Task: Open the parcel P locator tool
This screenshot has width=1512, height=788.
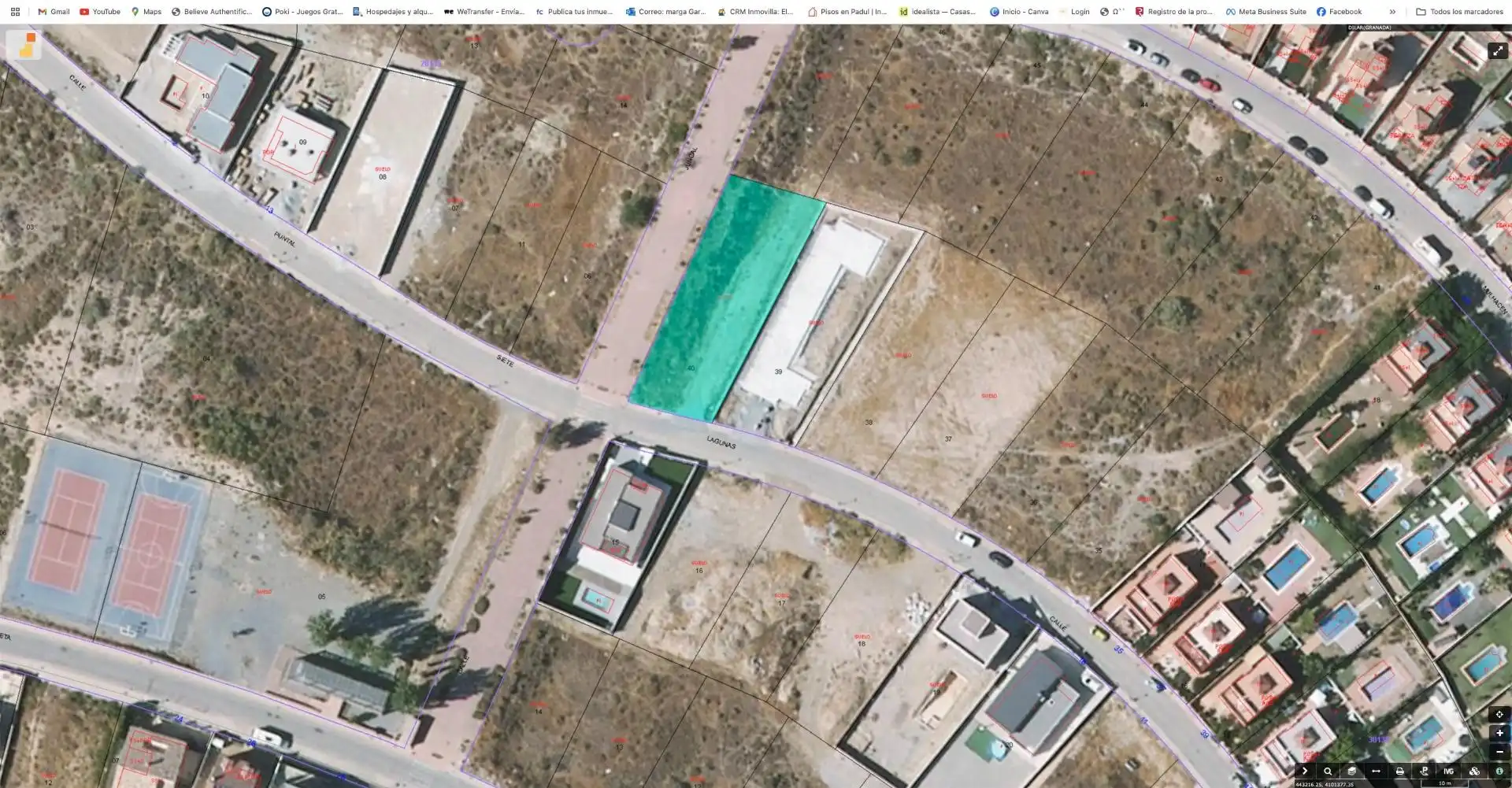Action: (x=1424, y=771)
